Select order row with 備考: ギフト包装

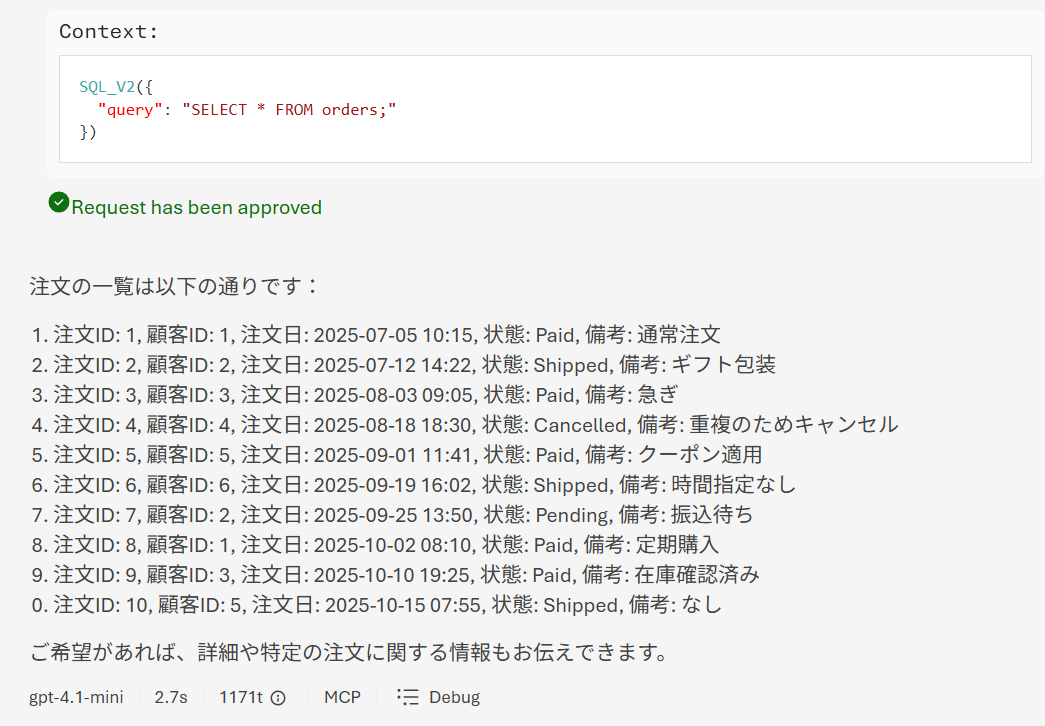pyautogui.click(x=403, y=365)
